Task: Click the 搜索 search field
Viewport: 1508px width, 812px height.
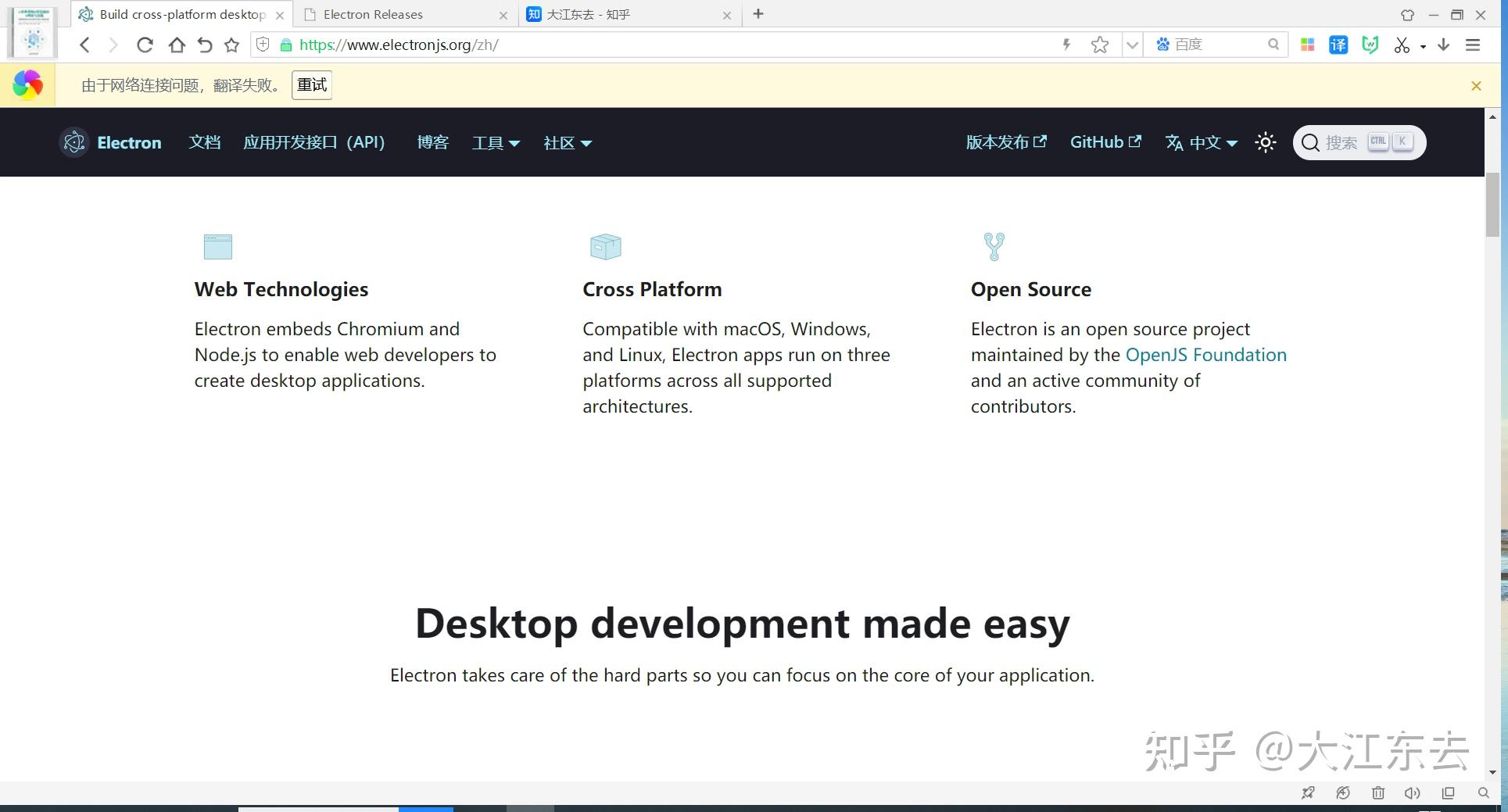Action: coord(1359,142)
